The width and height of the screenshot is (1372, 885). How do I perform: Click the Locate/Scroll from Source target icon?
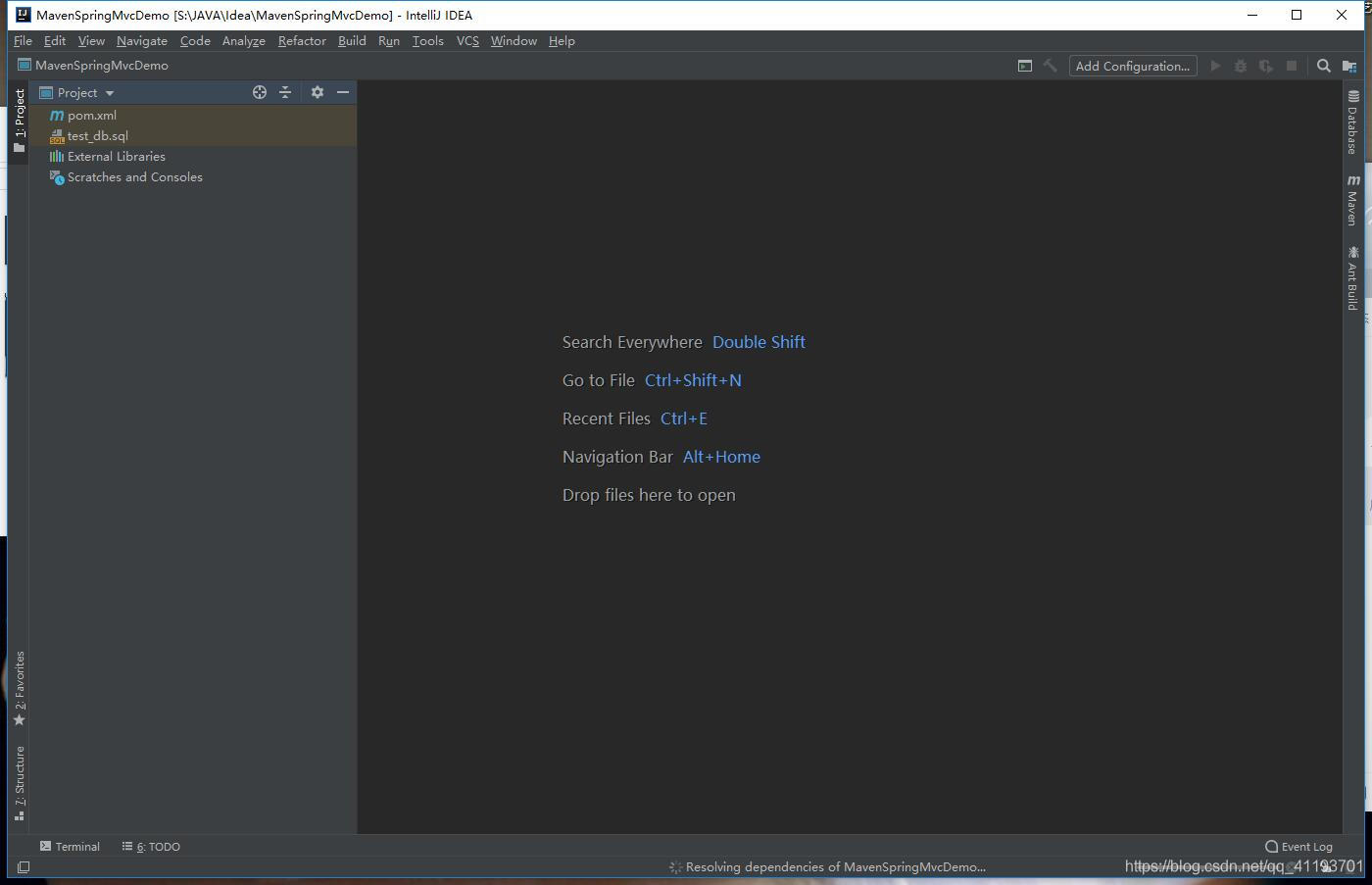point(260,92)
